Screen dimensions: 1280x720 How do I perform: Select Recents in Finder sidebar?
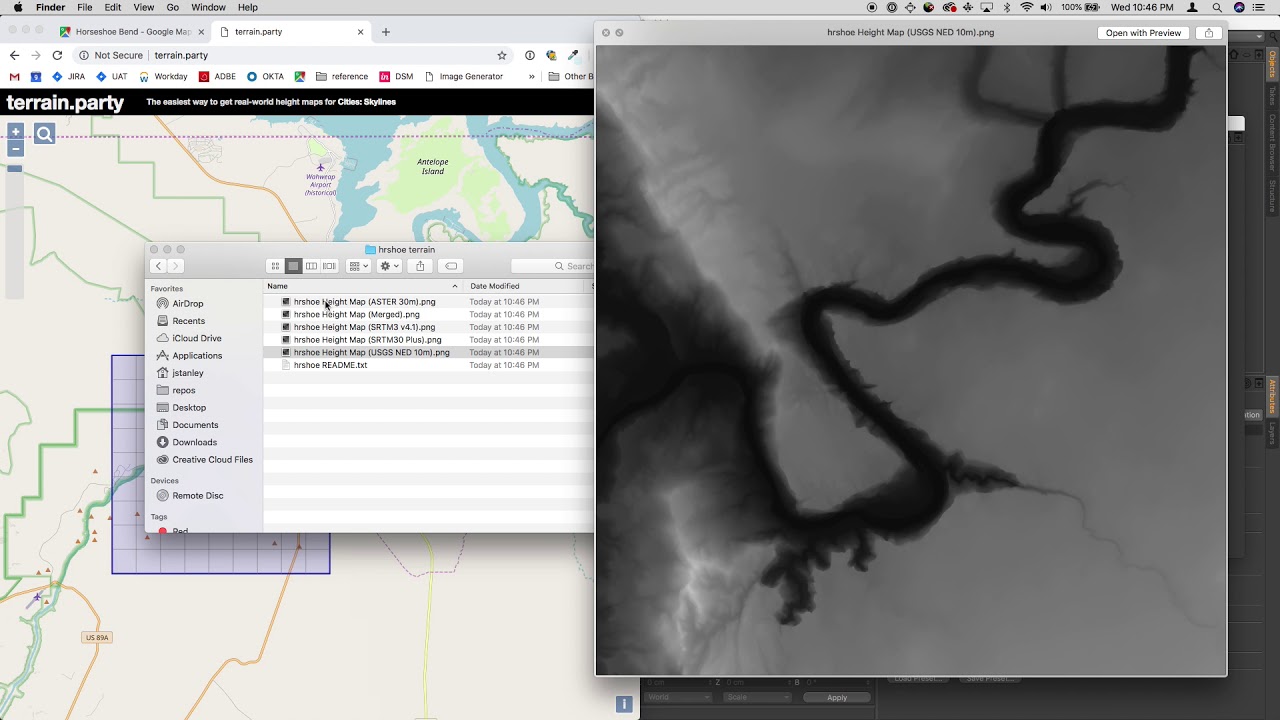[x=188, y=321]
